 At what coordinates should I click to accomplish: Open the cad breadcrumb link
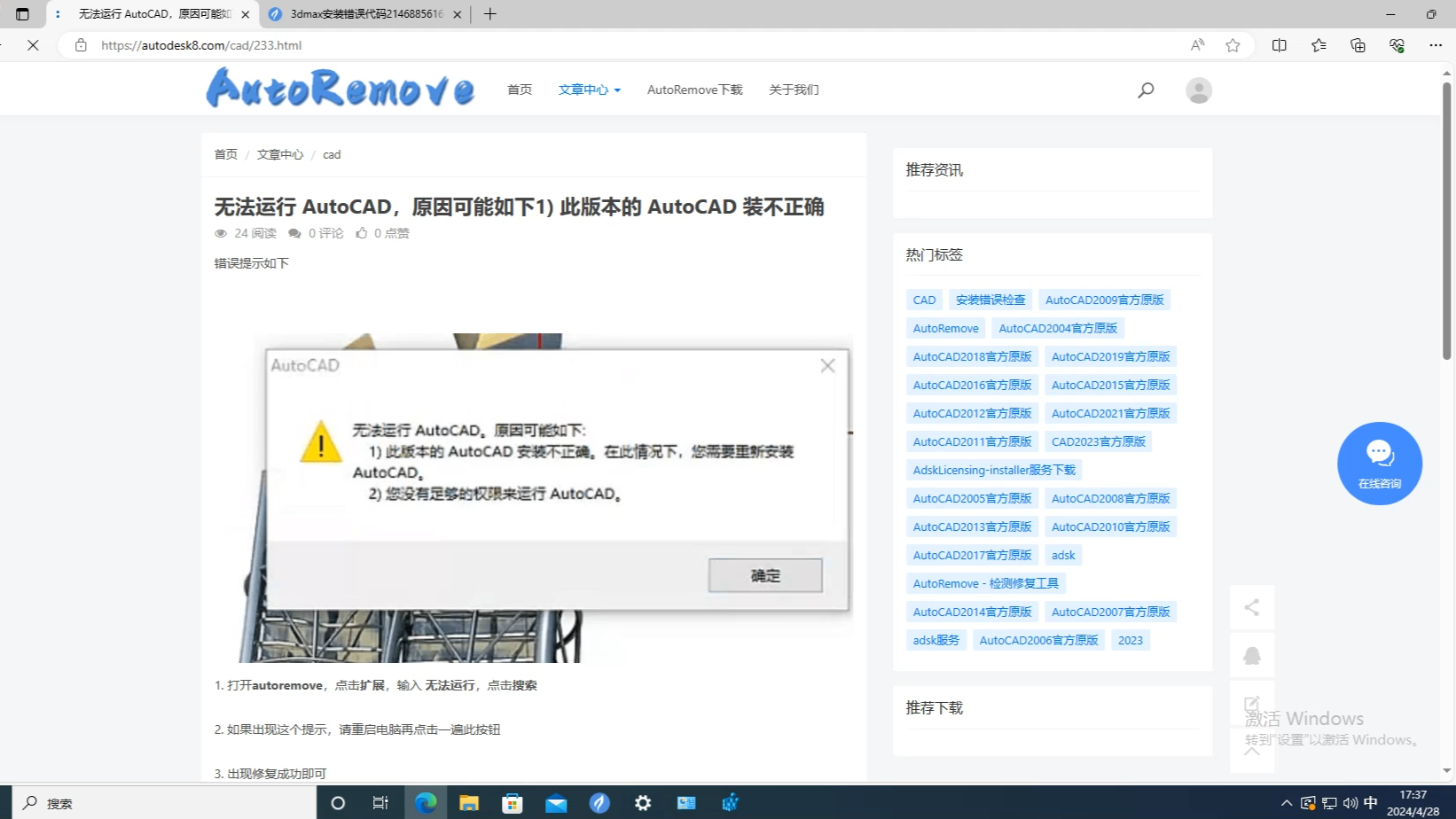pos(331,154)
